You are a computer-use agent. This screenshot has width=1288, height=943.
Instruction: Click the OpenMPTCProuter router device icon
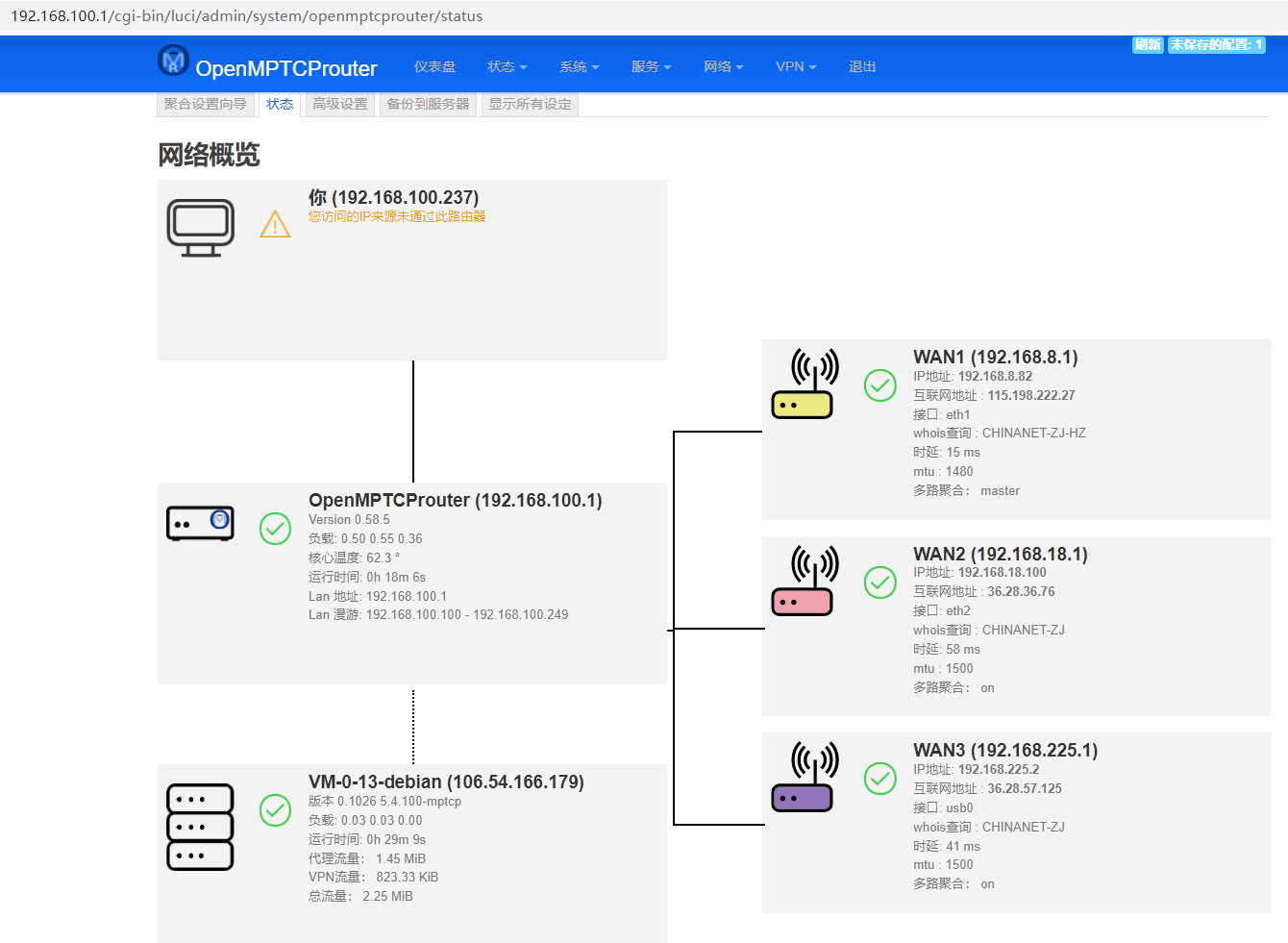pos(201,524)
